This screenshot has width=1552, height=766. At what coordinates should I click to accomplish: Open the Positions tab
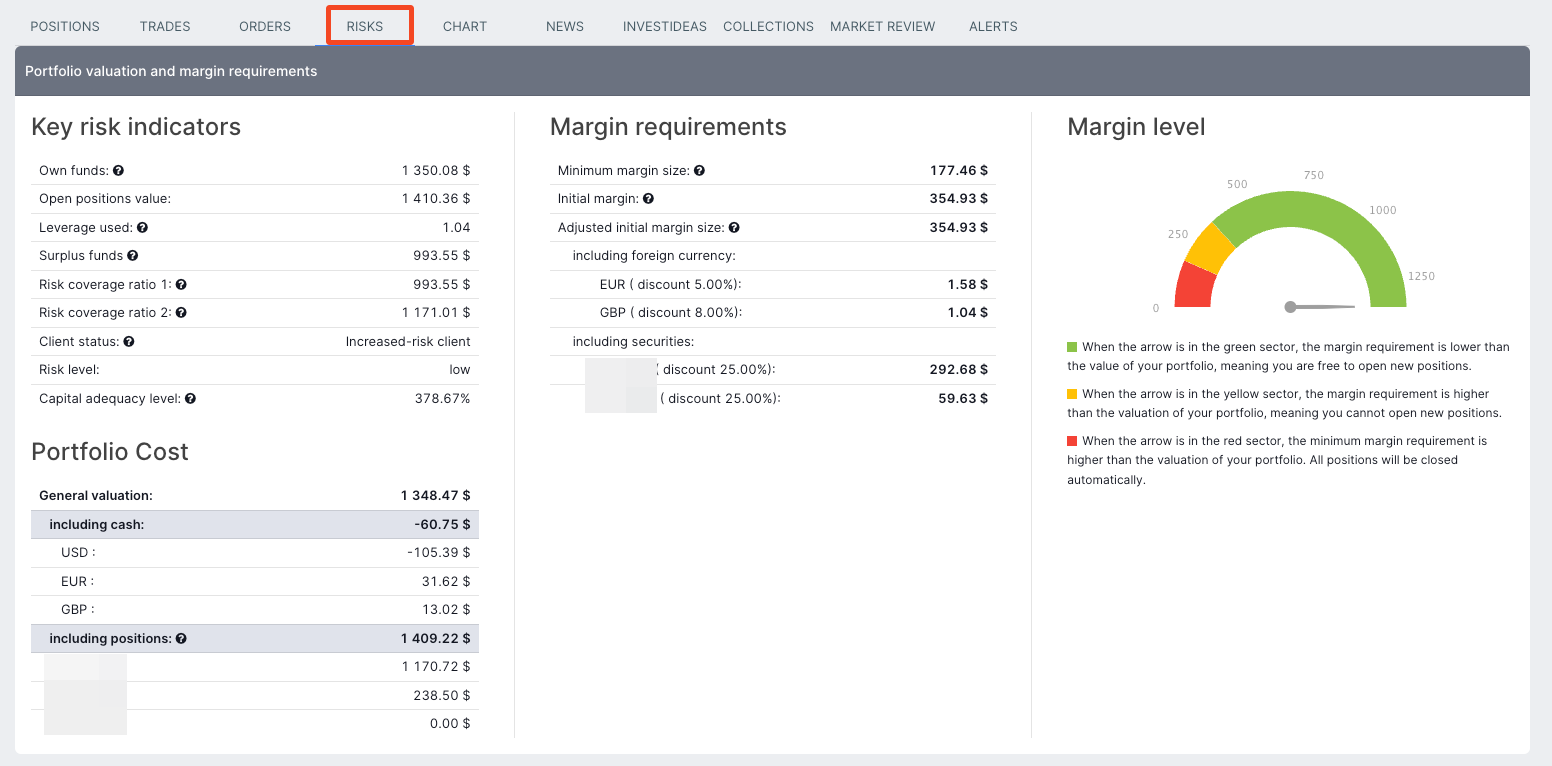tap(65, 26)
